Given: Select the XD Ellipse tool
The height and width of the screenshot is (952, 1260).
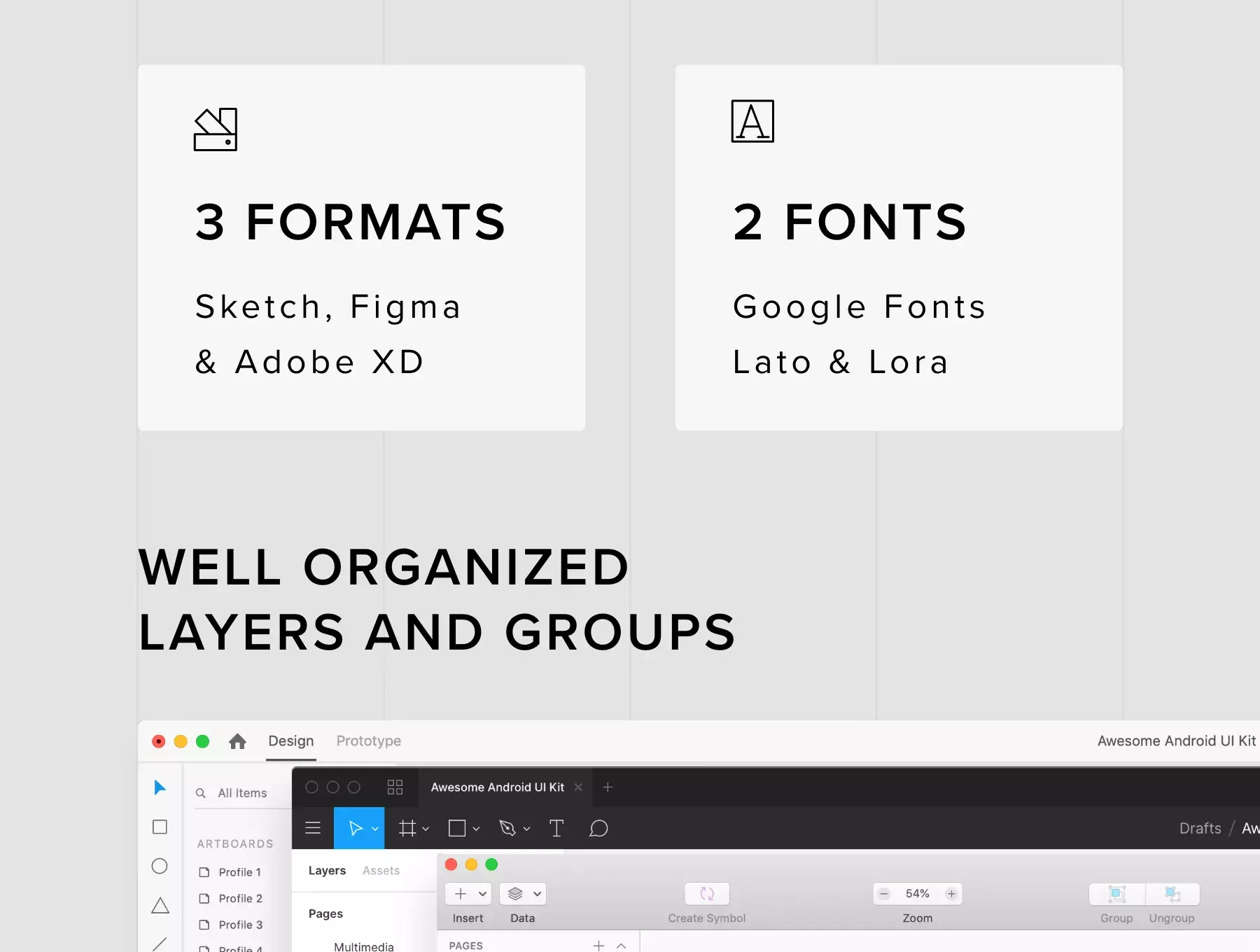Looking at the screenshot, I should tap(160, 866).
